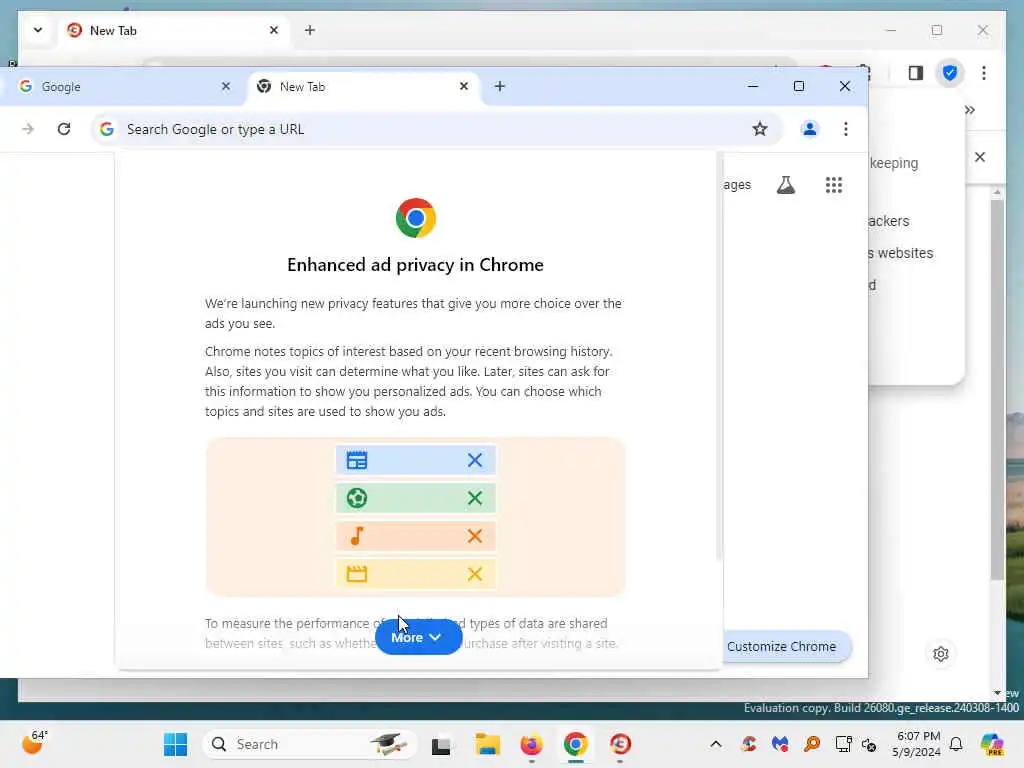Image resolution: width=1024 pixels, height=768 pixels.
Task: Click the Malwarebytes tray icon
Action: (780, 744)
